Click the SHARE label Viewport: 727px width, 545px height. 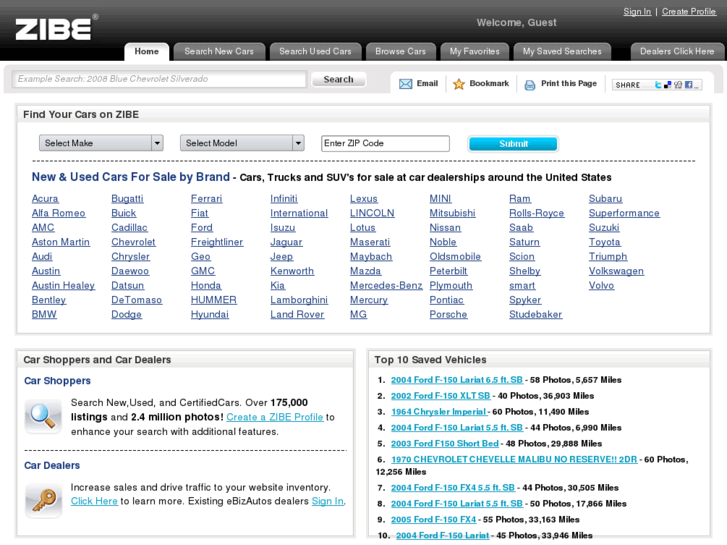pos(628,85)
